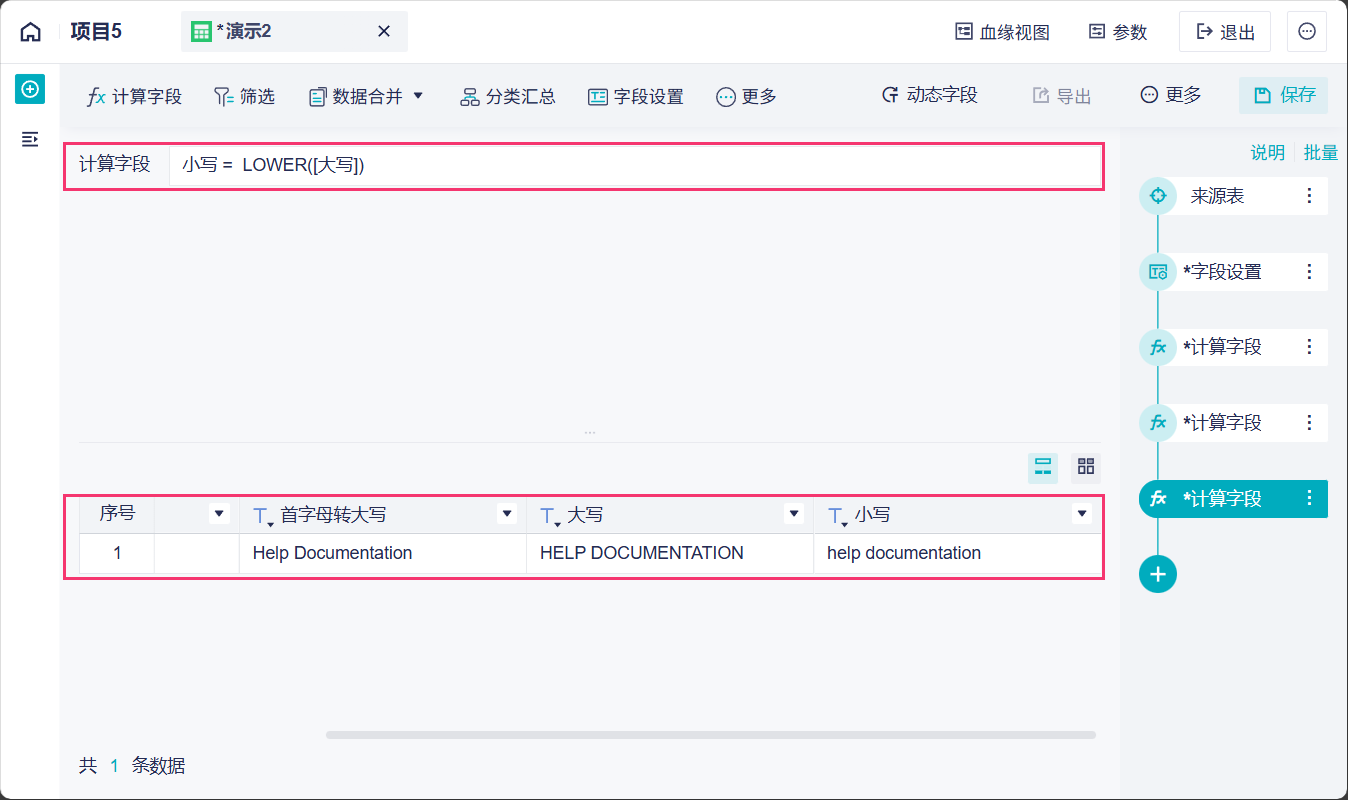
Task: Click the 计算字段 label beside formula
Action: [x=115, y=164]
